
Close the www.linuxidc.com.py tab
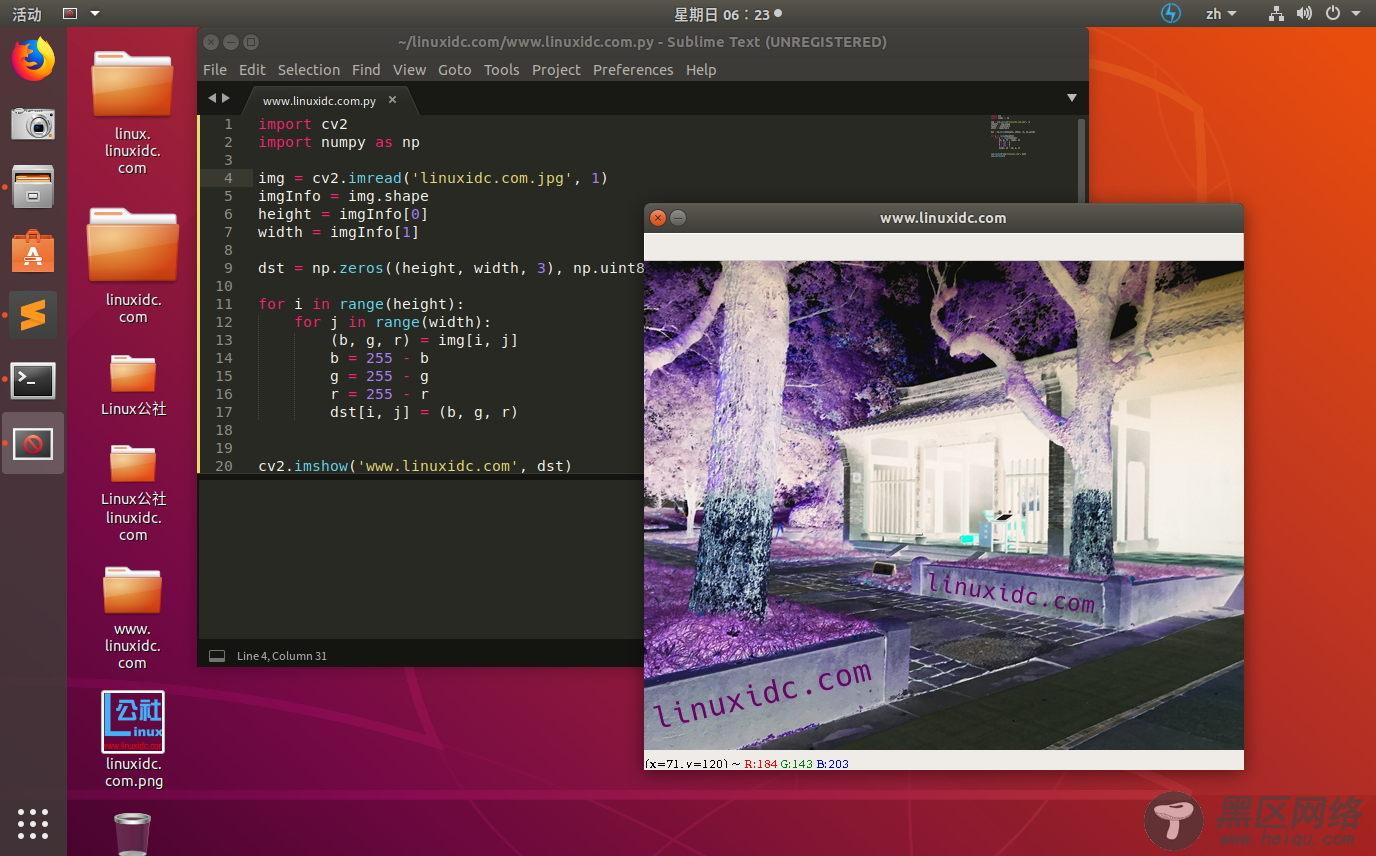392,100
